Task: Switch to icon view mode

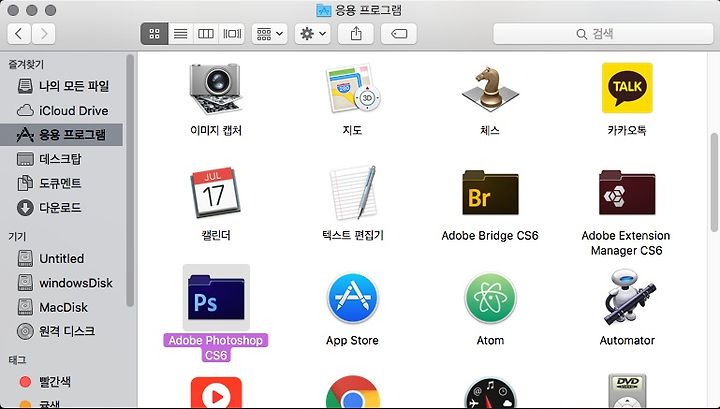Action: (155, 34)
